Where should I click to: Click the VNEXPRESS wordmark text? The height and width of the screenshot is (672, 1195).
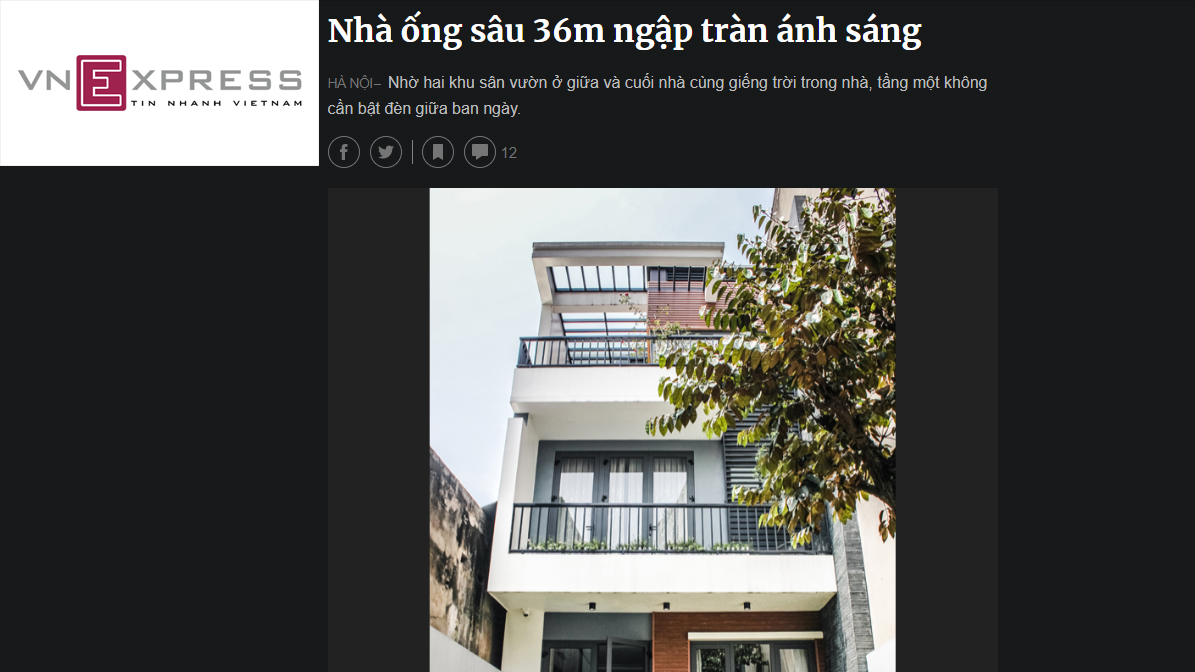point(160,80)
